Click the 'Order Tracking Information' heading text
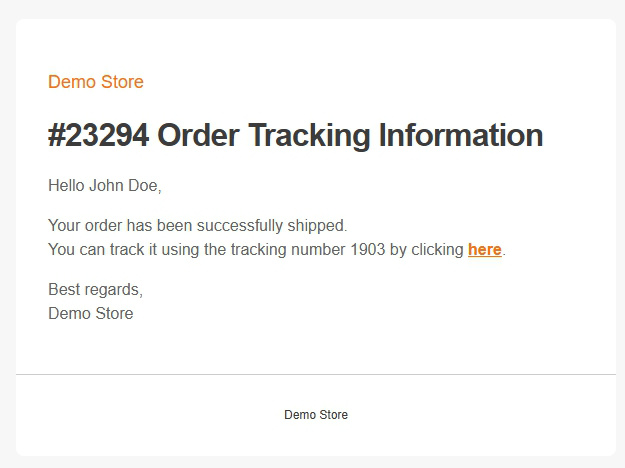 pyautogui.click(x=350, y=136)
